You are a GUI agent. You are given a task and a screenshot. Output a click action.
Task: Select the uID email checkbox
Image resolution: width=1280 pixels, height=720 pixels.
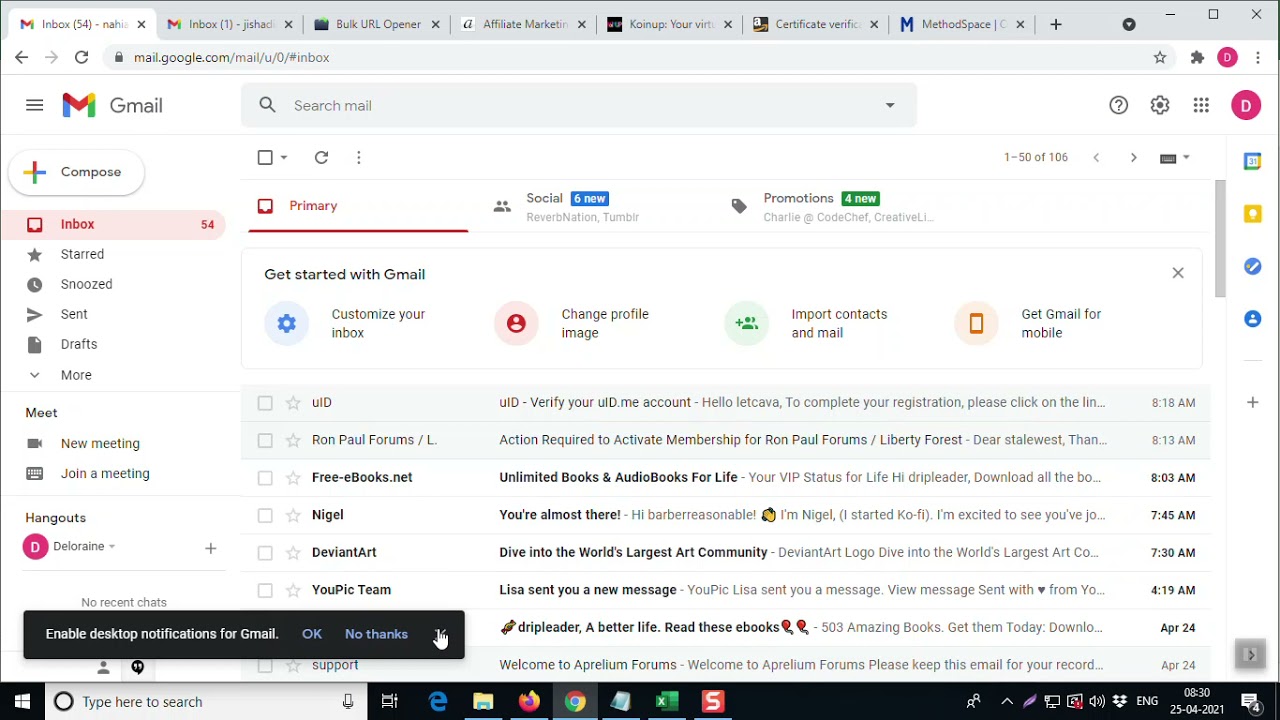[265, 403]
